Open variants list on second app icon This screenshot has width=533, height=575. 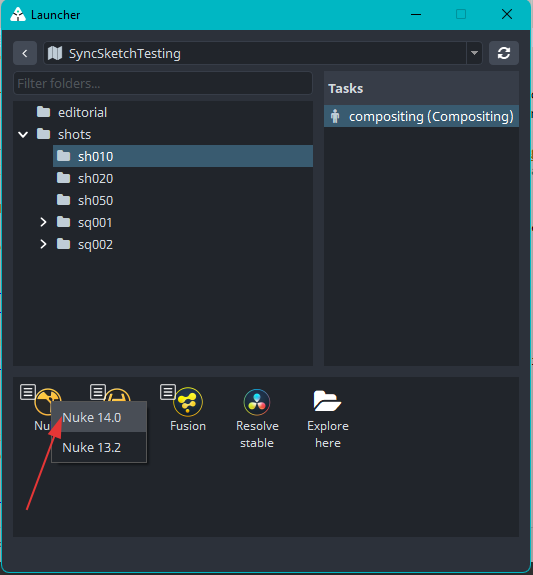point(98,392)
